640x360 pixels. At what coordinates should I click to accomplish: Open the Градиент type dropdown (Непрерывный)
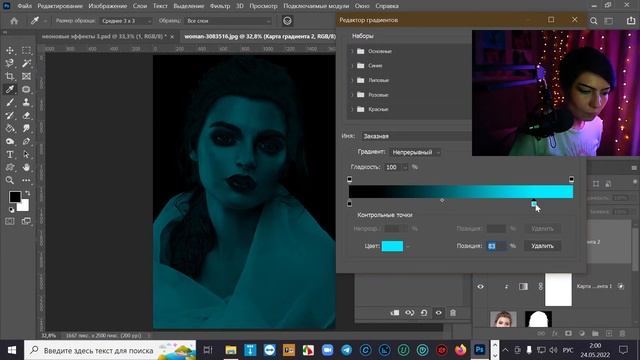click(415, 152)
